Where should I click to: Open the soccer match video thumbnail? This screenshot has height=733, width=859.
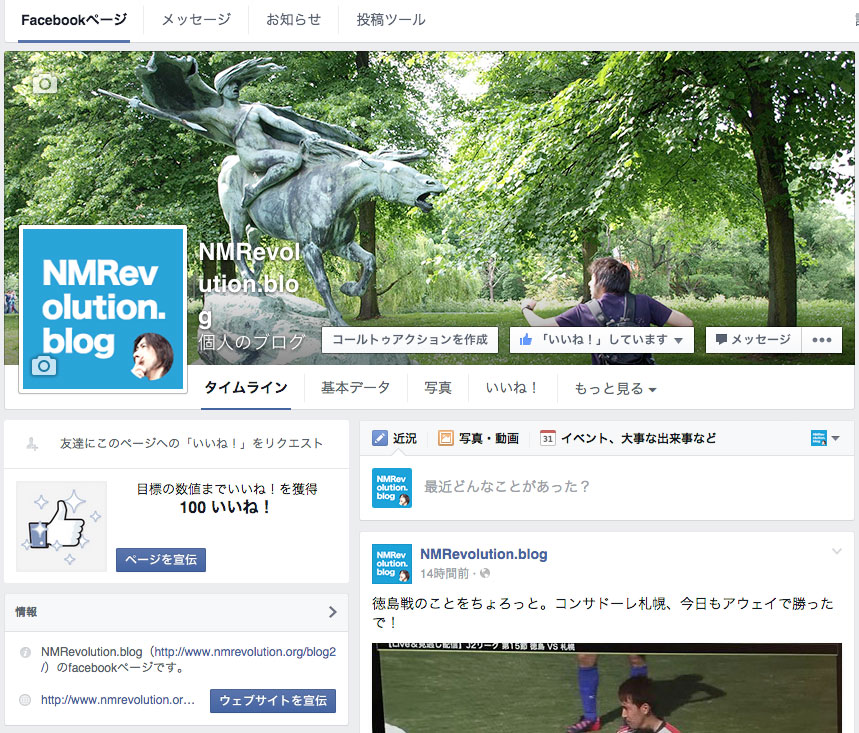coord(607,688)
